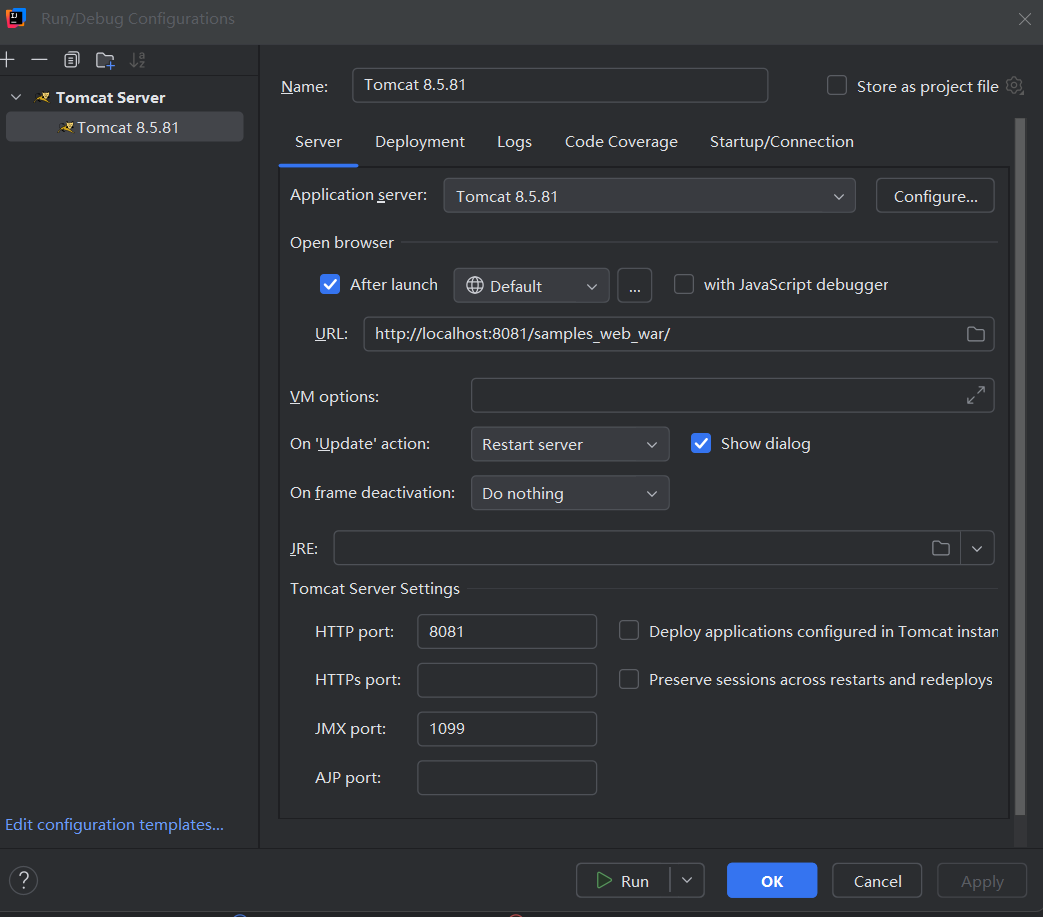Select the Tomcat Server tree group
The height and width of the screenshot is (917, 1043).
[110, 98]
